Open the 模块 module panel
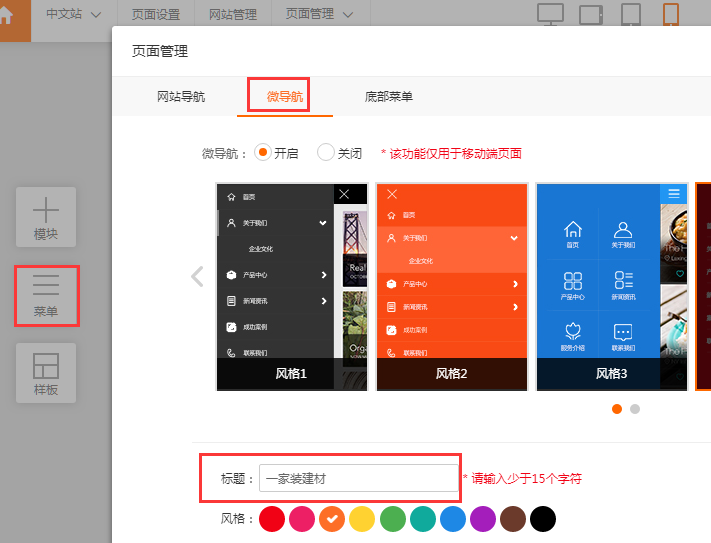This screenshot has width=711, height=543. click(x=46, y=217)
